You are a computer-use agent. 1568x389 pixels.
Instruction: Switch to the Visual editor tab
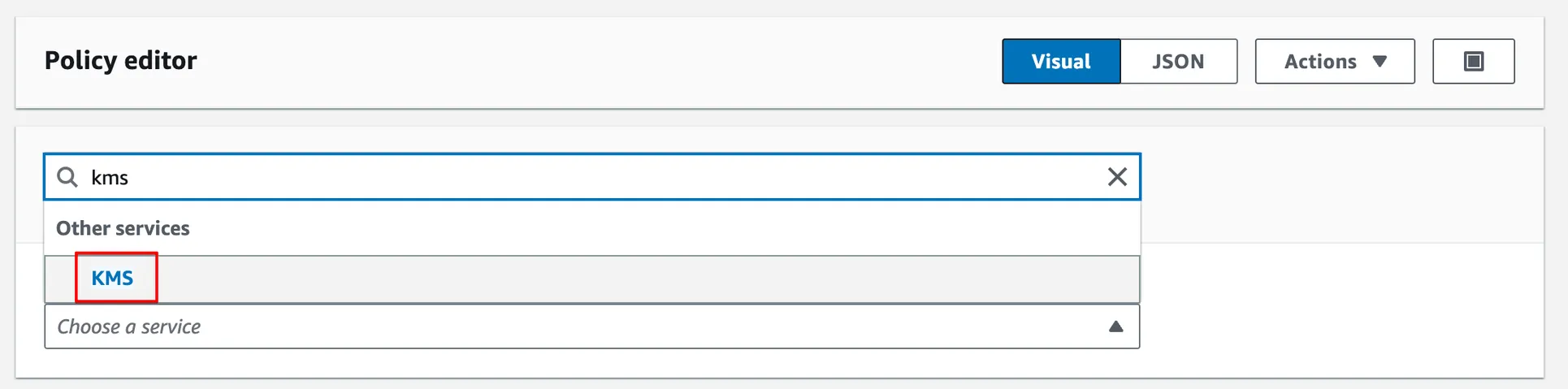click(1061, 62)
